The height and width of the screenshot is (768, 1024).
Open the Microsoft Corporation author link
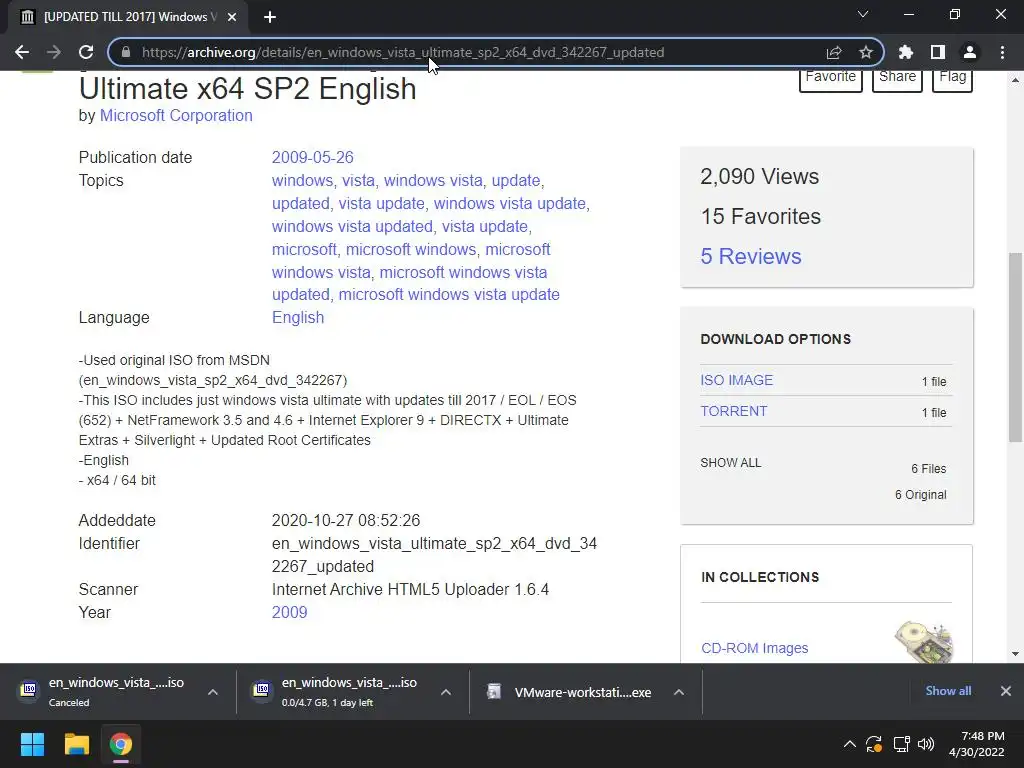[x=176, y=116]
